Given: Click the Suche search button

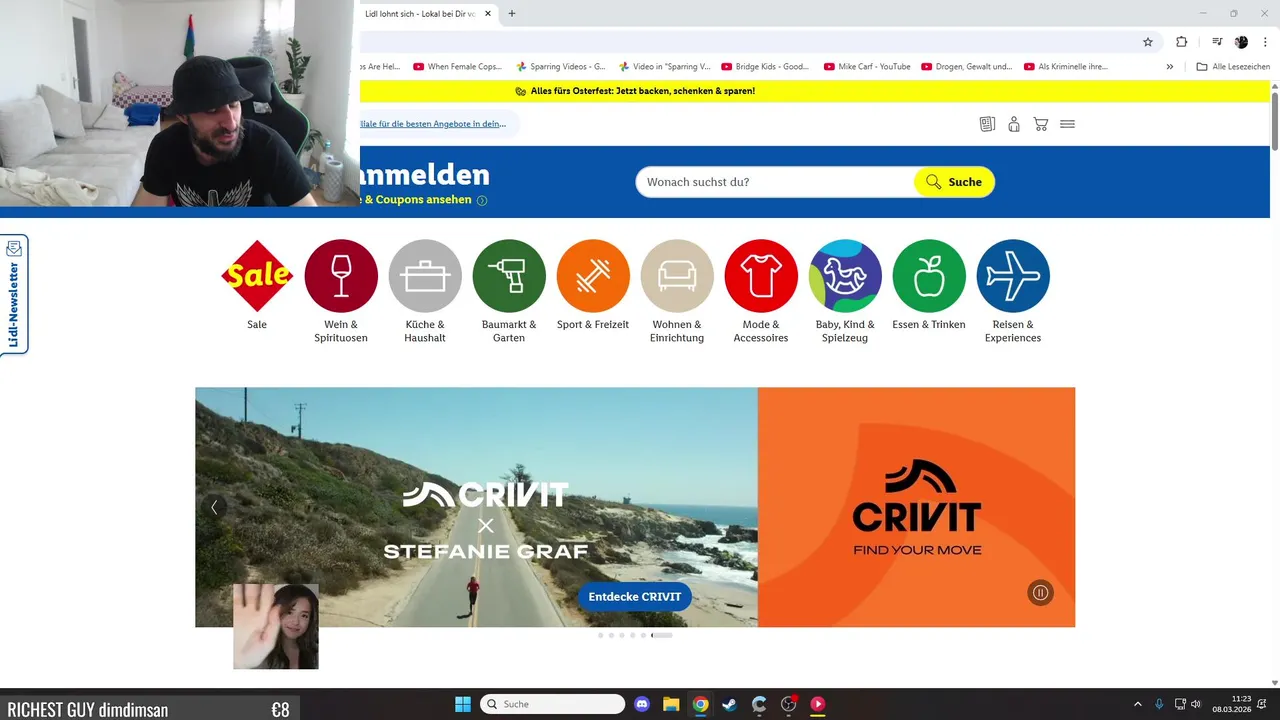Looking at the screenshot, I should click(954, 182).
